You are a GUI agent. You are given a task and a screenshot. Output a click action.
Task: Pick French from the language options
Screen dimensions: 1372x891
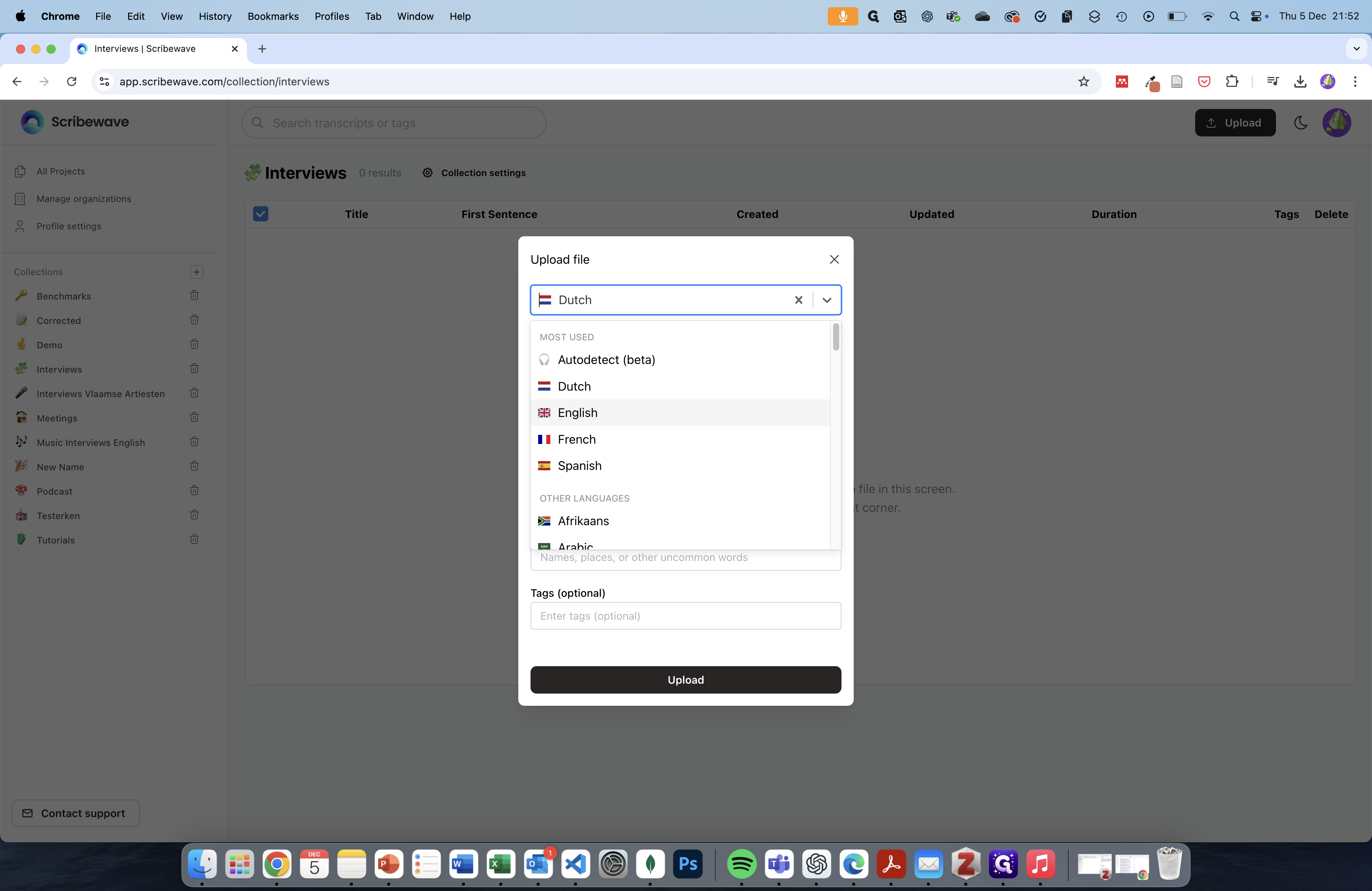(x=680, y=439)
